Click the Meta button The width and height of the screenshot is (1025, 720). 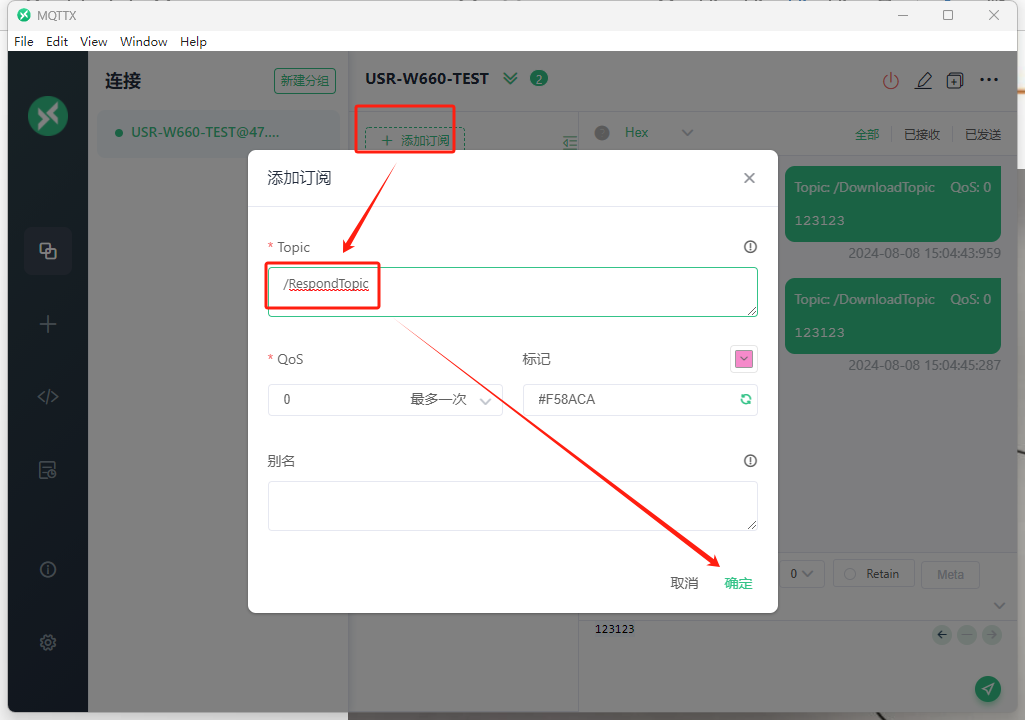click(x=950, y=575)
